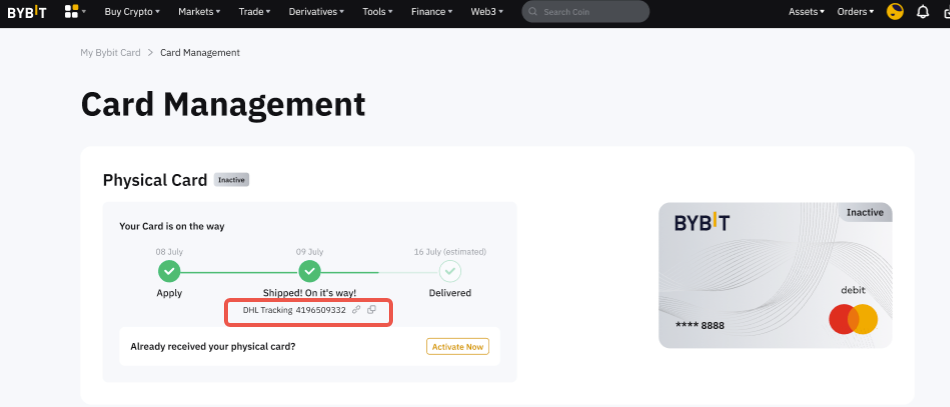Expand the Markets menu
The height and width of the screenshot is (407, 950).
tap(199, 12)
